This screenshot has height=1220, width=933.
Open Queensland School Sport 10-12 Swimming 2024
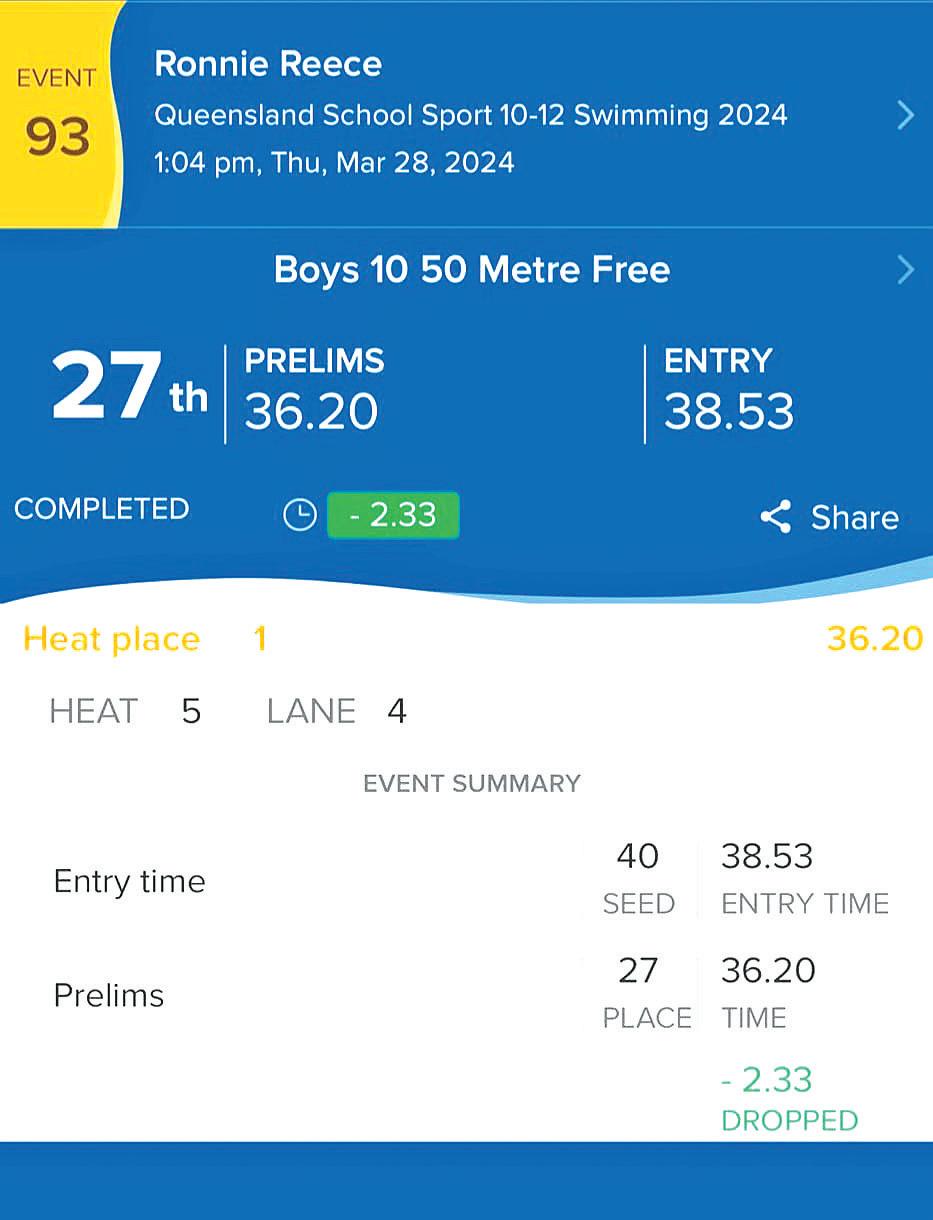pyautogui.click(x=470, y=115)
